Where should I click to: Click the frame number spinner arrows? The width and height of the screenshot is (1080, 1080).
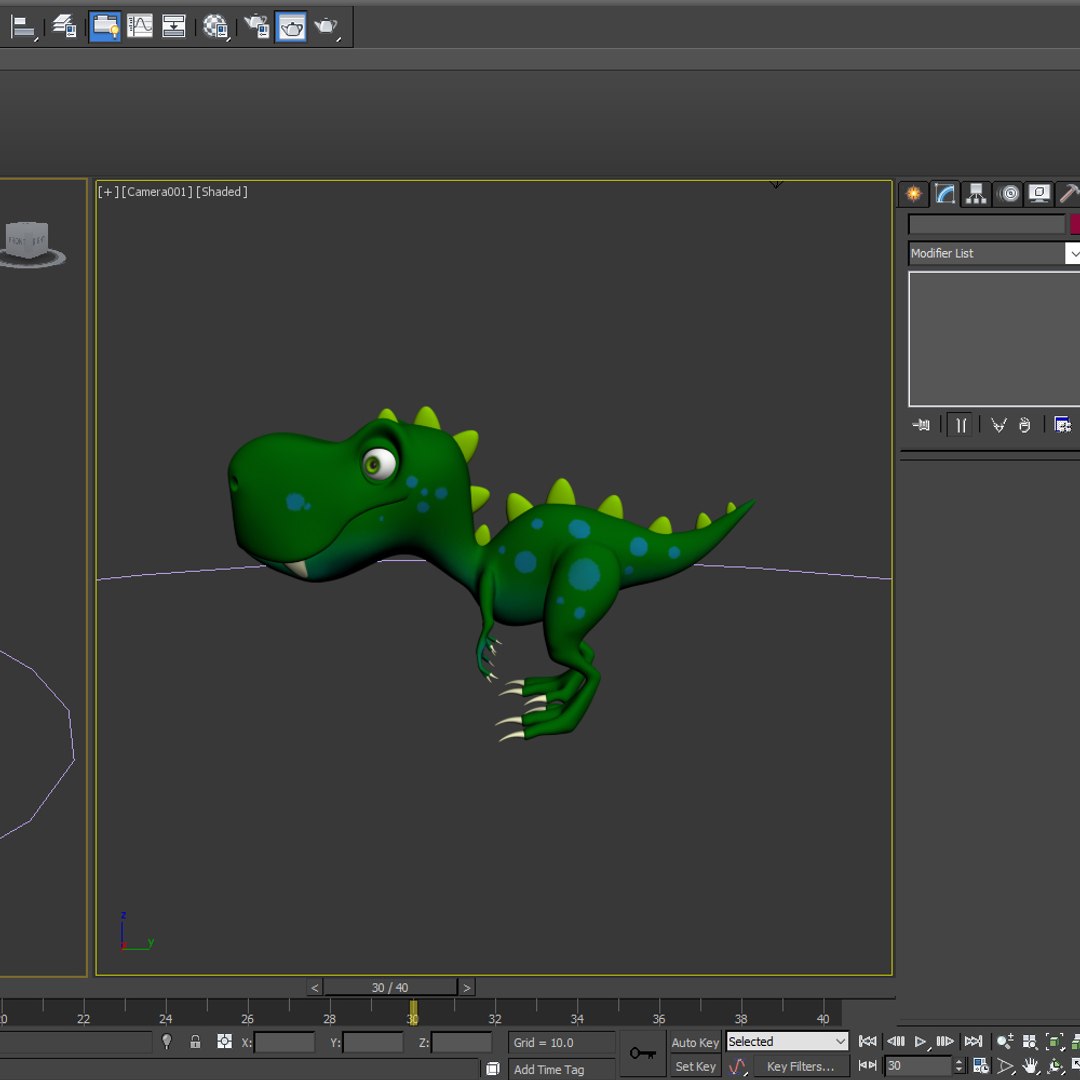(x=959, y=1066)
